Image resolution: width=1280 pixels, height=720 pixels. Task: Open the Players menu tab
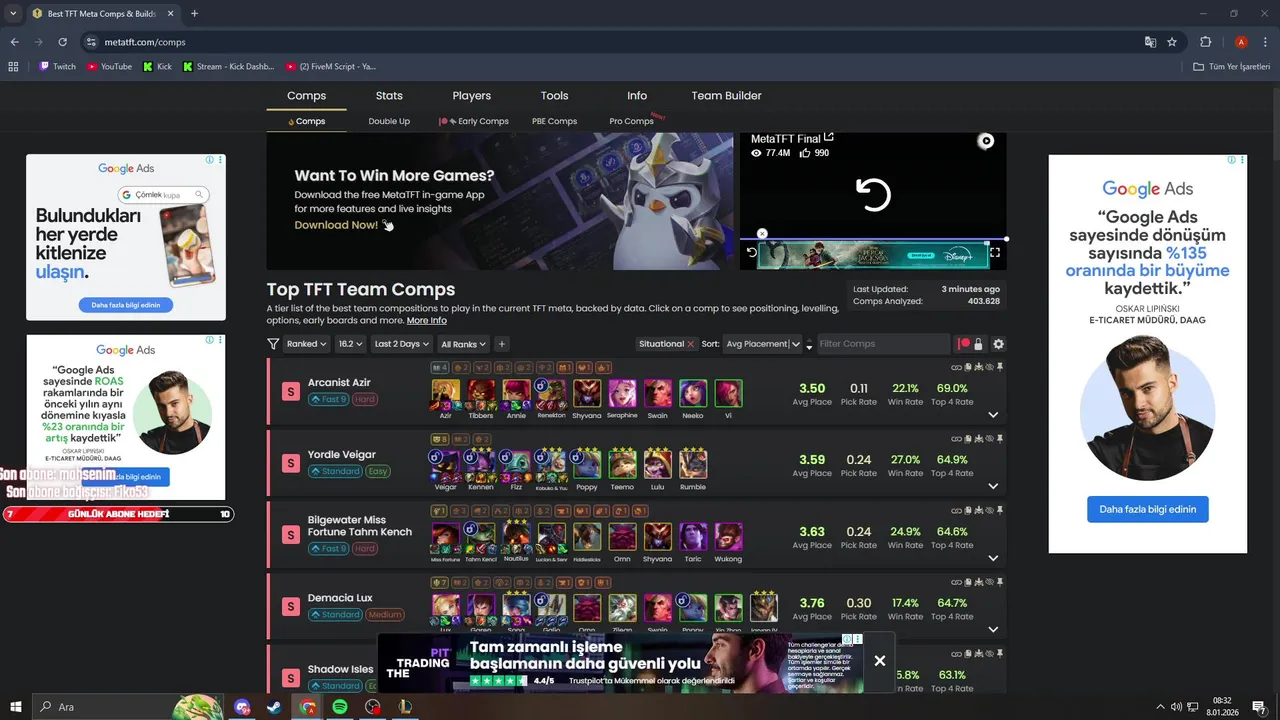[x=471, y=96]
